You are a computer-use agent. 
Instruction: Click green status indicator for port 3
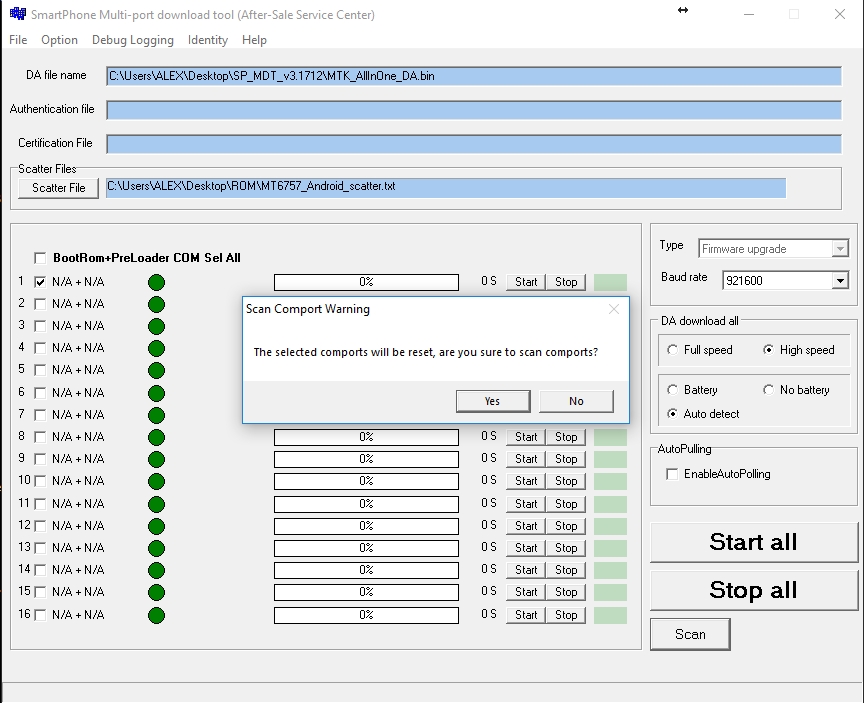click(x=156, y=327)
